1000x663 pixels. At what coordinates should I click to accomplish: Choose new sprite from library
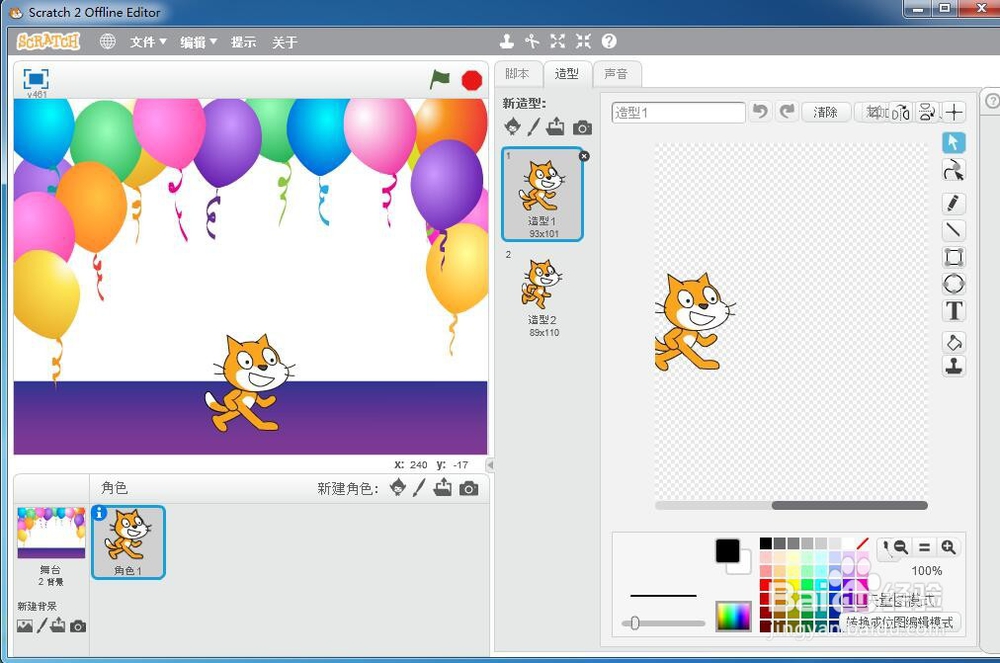click(398, 488)
